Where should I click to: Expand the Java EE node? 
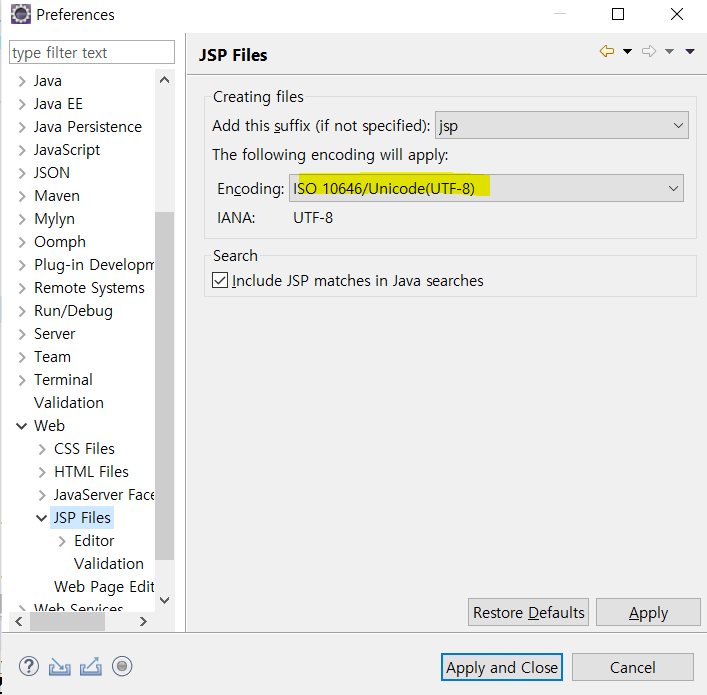pyautogui.click(x=22, y=104)
